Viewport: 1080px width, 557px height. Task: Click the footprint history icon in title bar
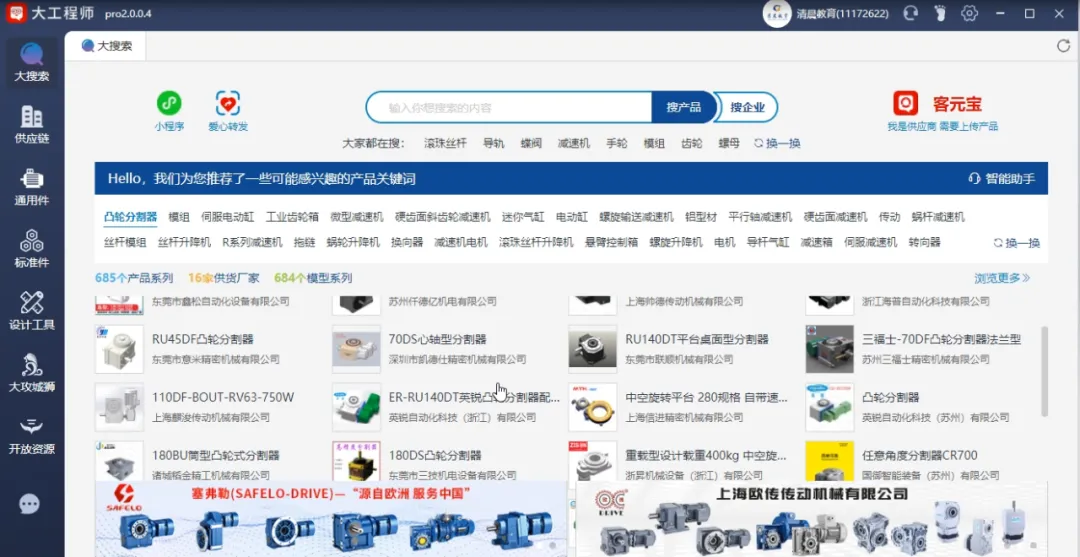tap(940, 13)
